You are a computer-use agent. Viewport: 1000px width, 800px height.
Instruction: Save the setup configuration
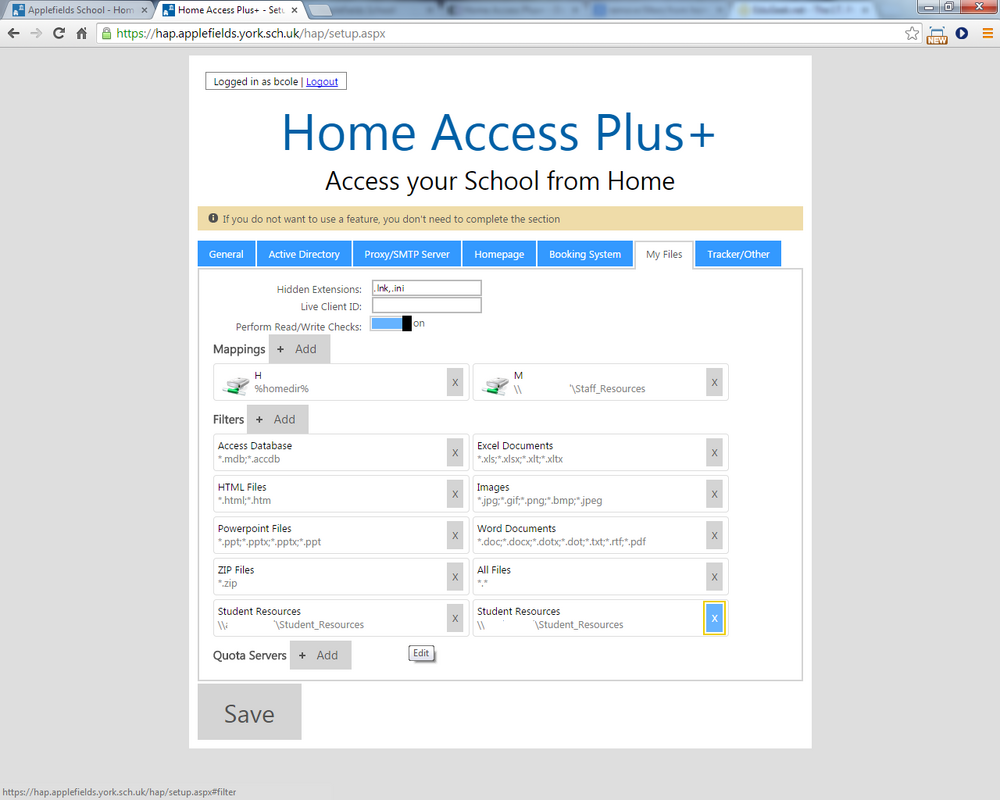(249, 712)
